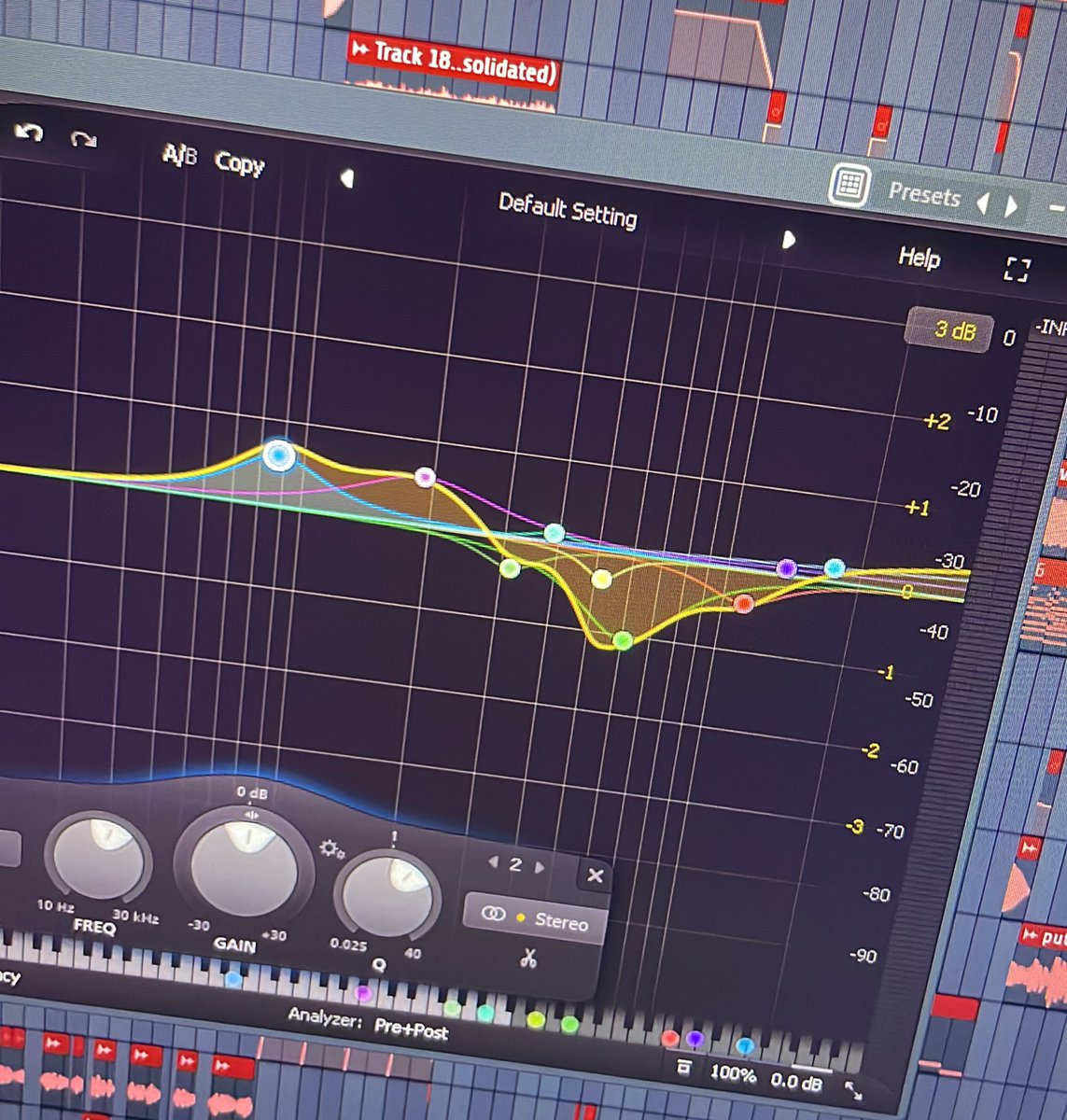This screenshot has height=1120, width=1067.
Task: Click the red dot on piano keyboard
Action: (x=669, y=1038)
